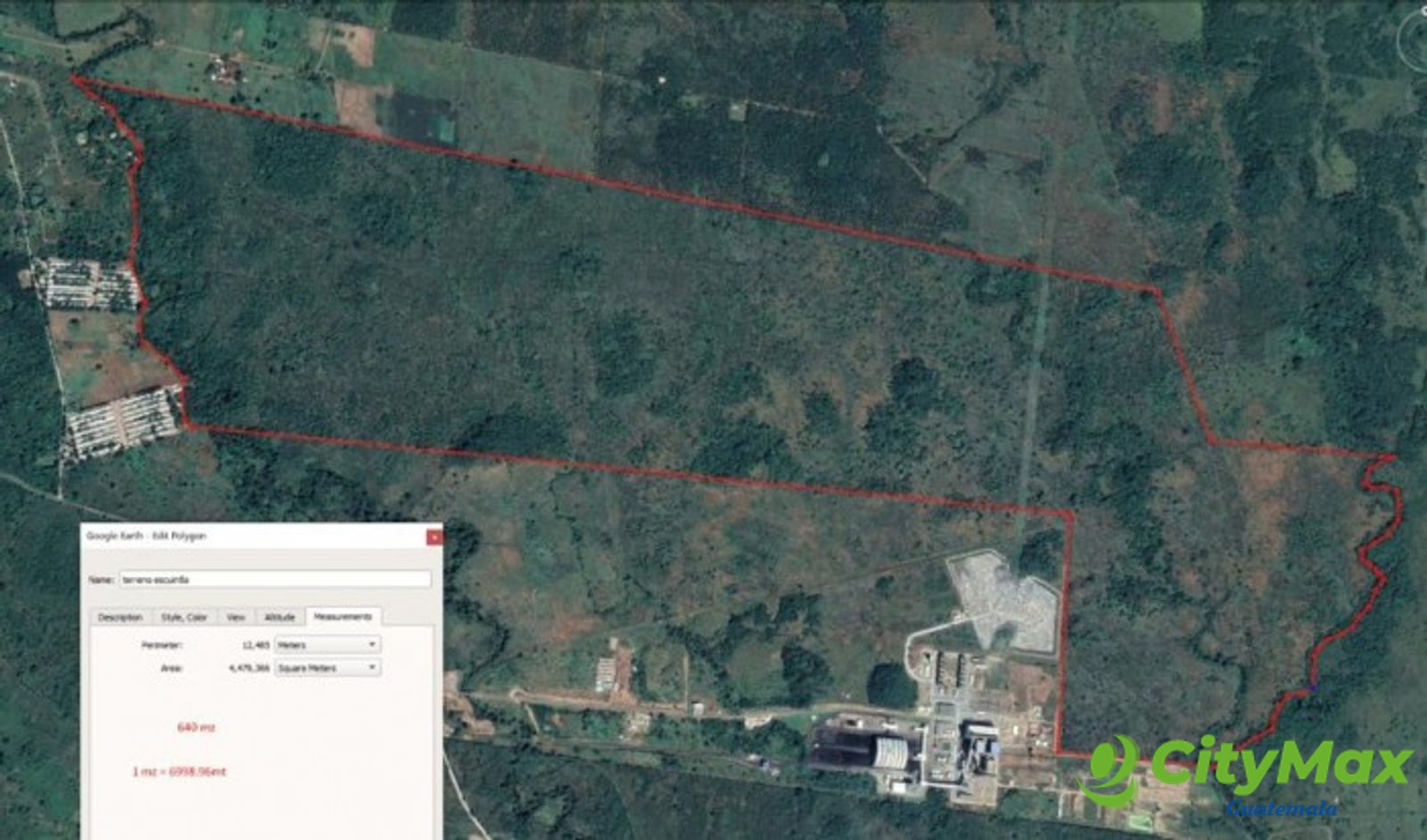Screen dimensions: 1427x840
Task: Select the View tab
Action: click(x=237, y=616)
